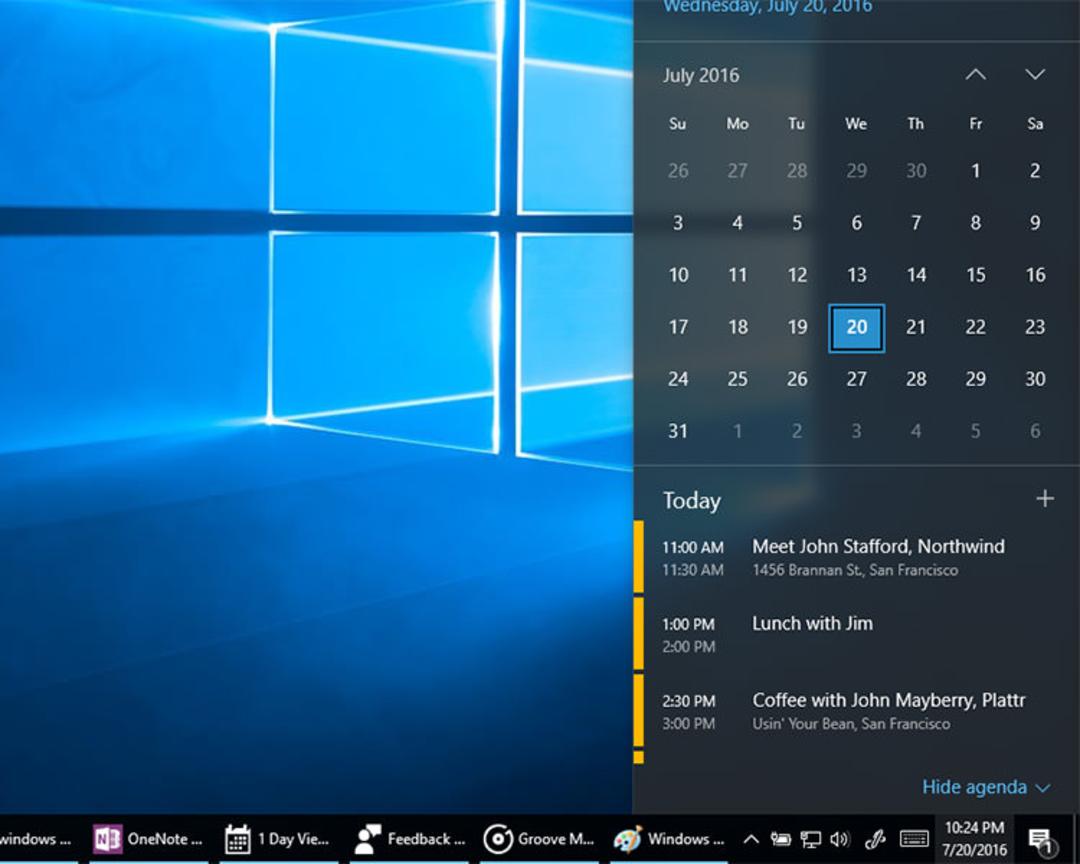
Task: Click the taskbar clock showing 10:24 PM
Action: tap(974, 839)
